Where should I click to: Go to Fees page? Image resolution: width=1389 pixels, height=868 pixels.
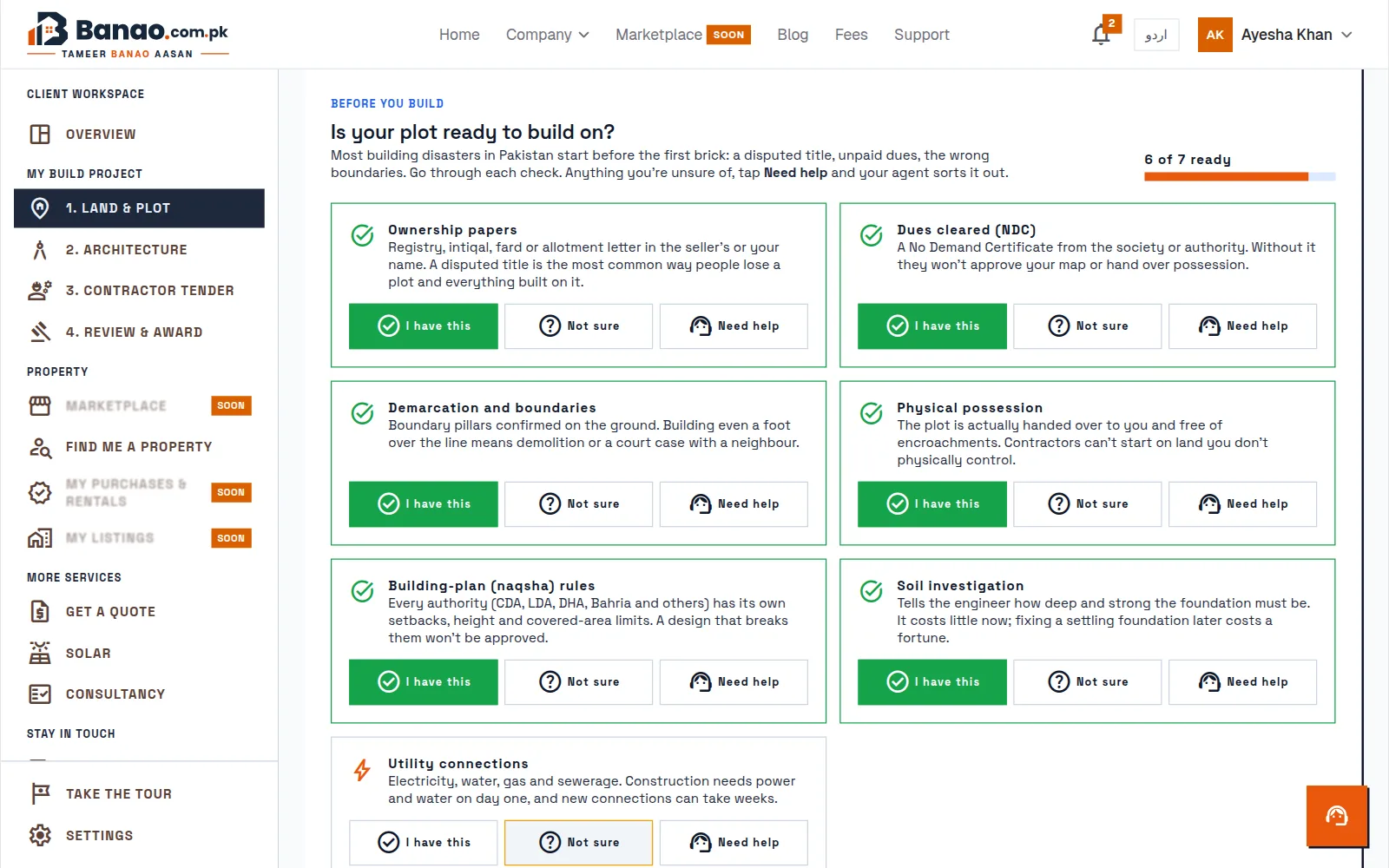851,35
